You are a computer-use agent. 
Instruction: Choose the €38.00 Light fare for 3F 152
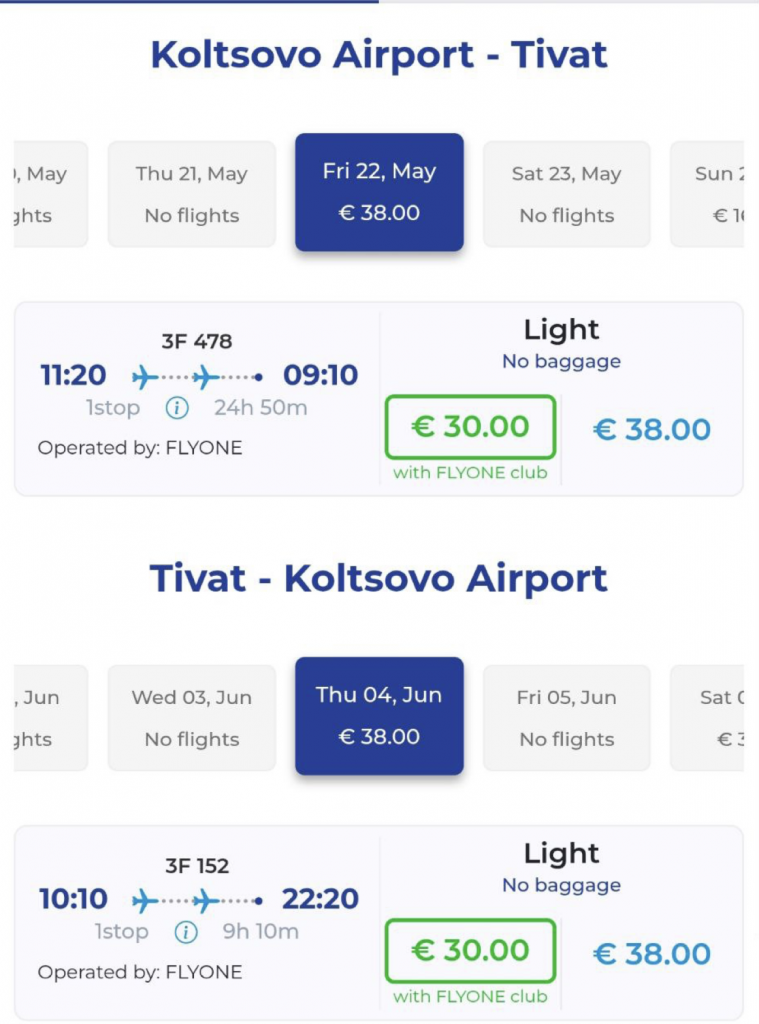click(652, 954)
